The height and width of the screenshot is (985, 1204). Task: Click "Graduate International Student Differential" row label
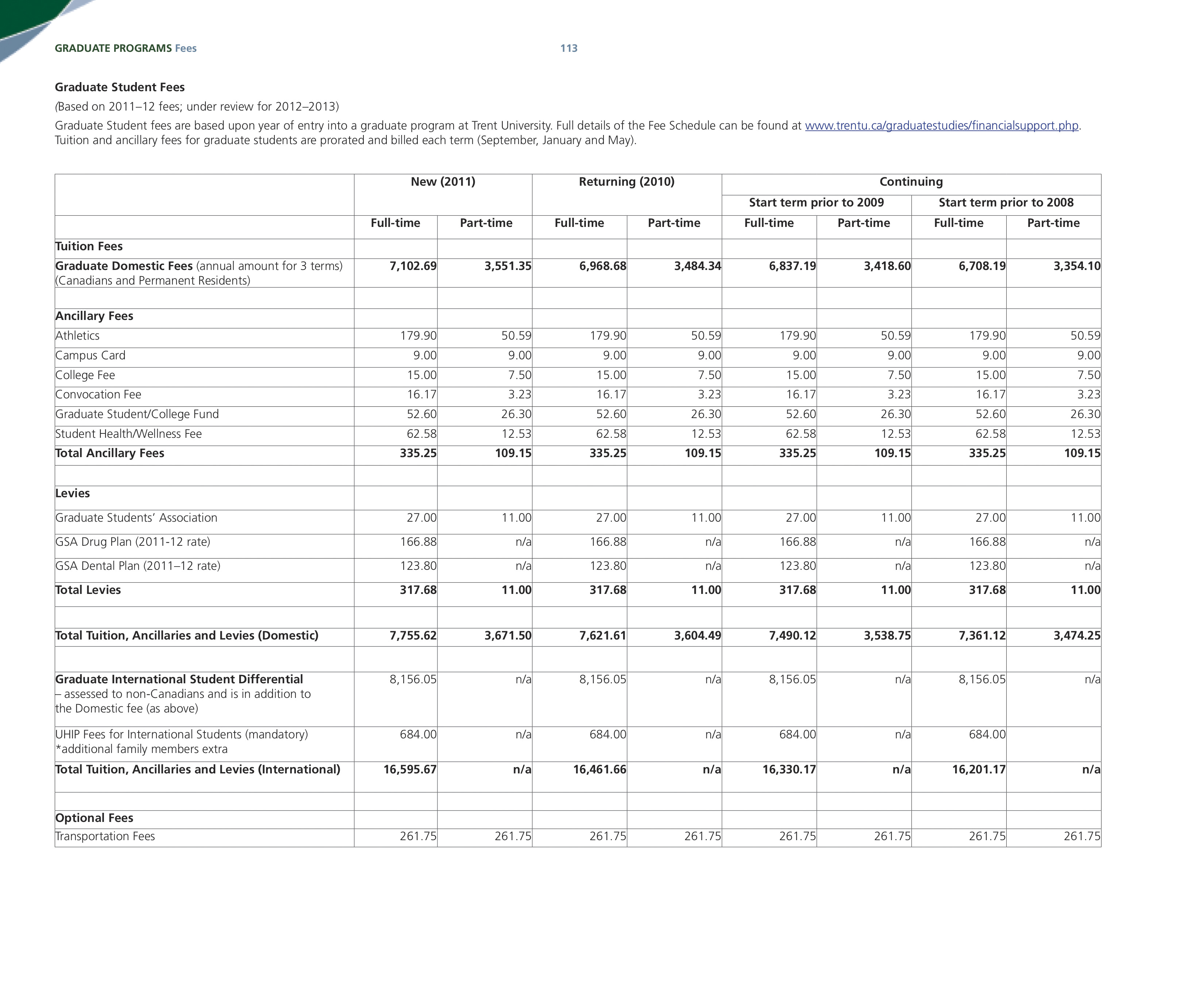[x=179, y=679]
